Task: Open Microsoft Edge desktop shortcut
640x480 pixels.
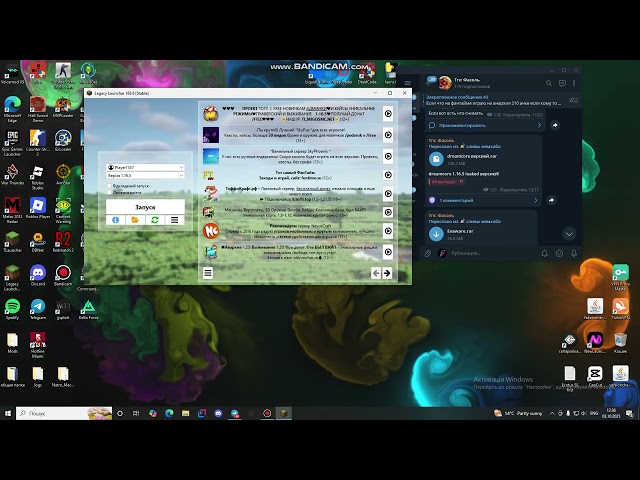Action: pyautogui.click(x=12, y=109)
